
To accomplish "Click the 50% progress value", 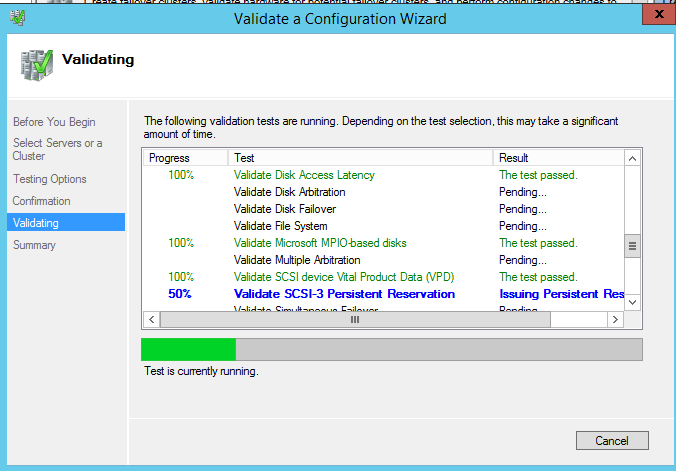I will coord(180,294).
